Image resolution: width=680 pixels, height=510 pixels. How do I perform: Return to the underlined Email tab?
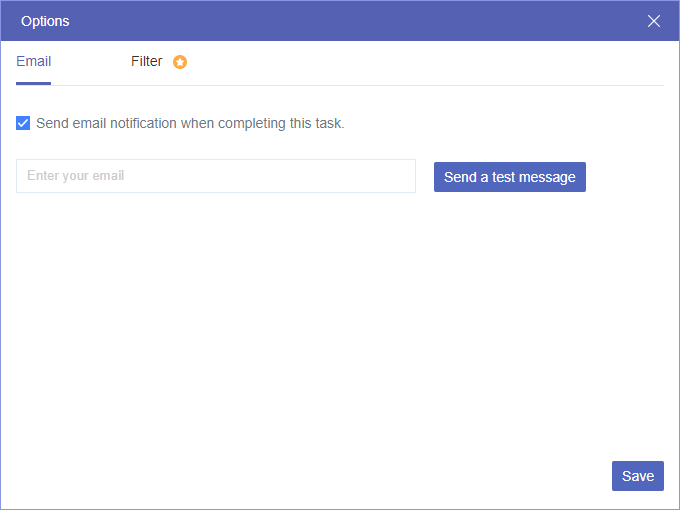tap(34, 62)
